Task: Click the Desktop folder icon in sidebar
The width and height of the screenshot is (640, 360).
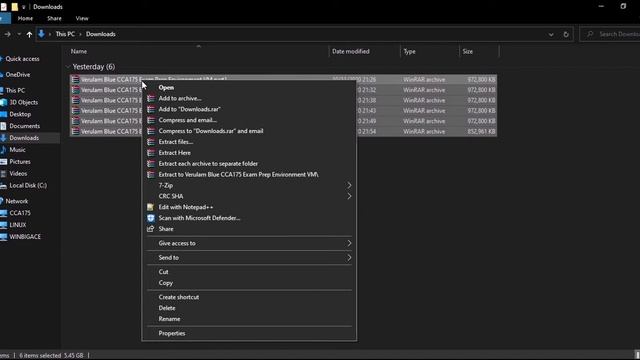Action: (x=4, y=114)
